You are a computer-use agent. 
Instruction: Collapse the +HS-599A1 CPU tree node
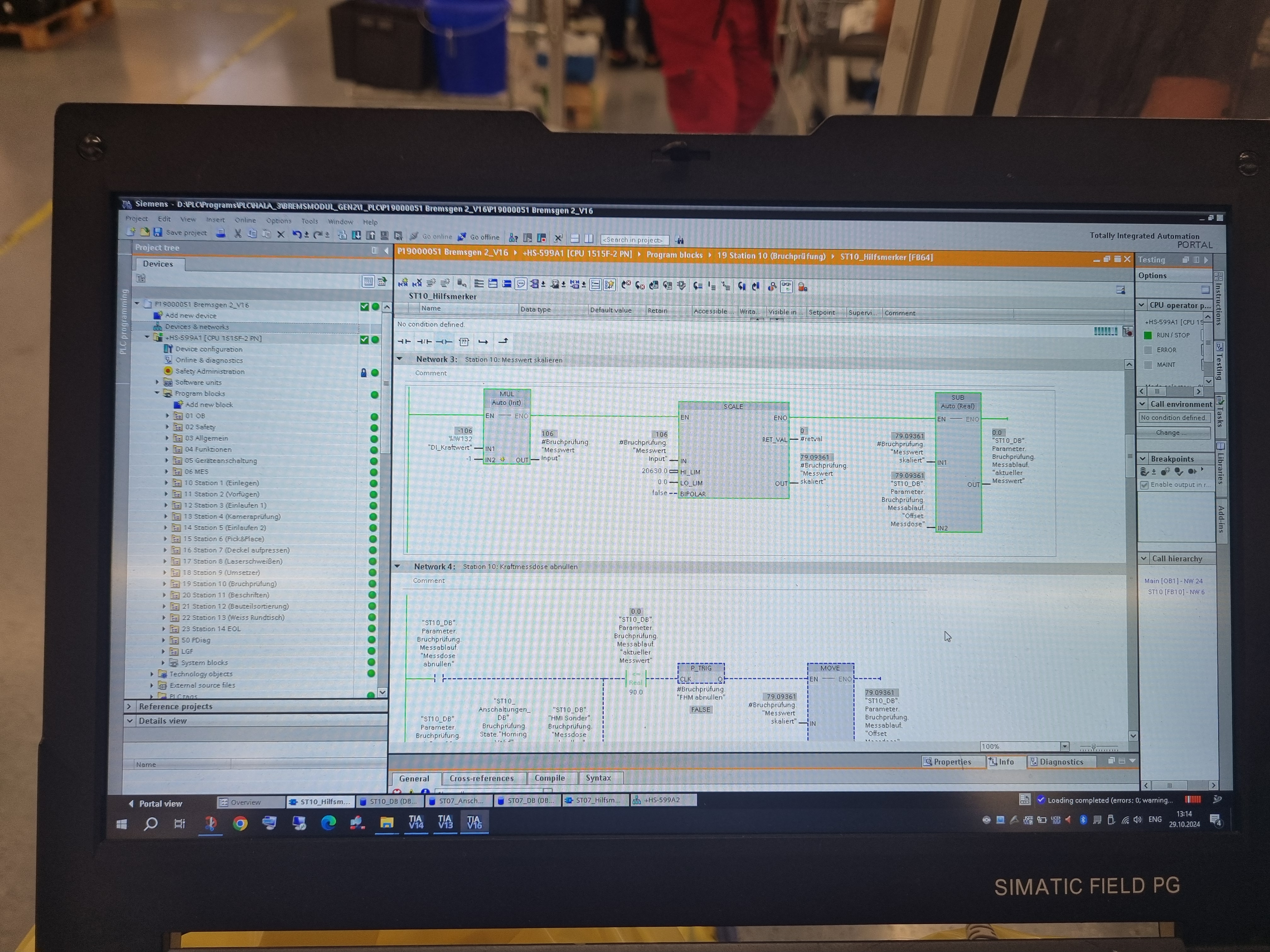[x=147, y=337]
